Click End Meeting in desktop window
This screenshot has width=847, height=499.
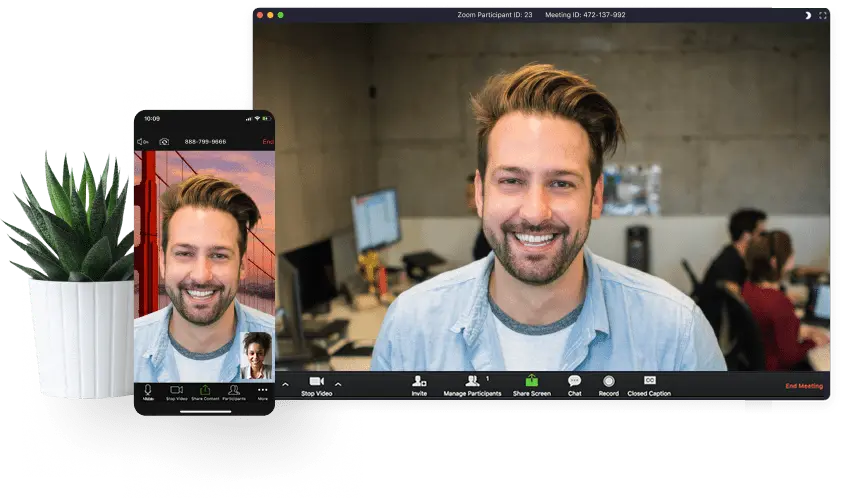point(804,386)
